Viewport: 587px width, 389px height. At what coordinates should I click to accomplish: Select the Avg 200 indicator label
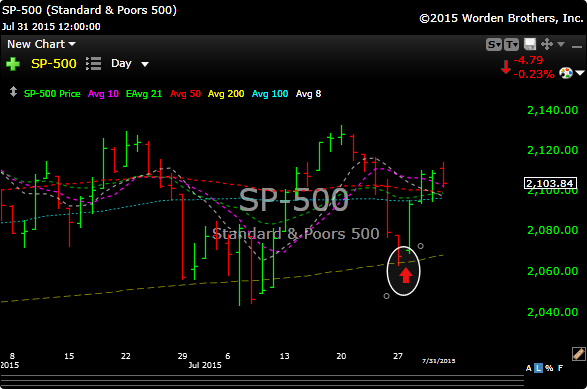226,94
